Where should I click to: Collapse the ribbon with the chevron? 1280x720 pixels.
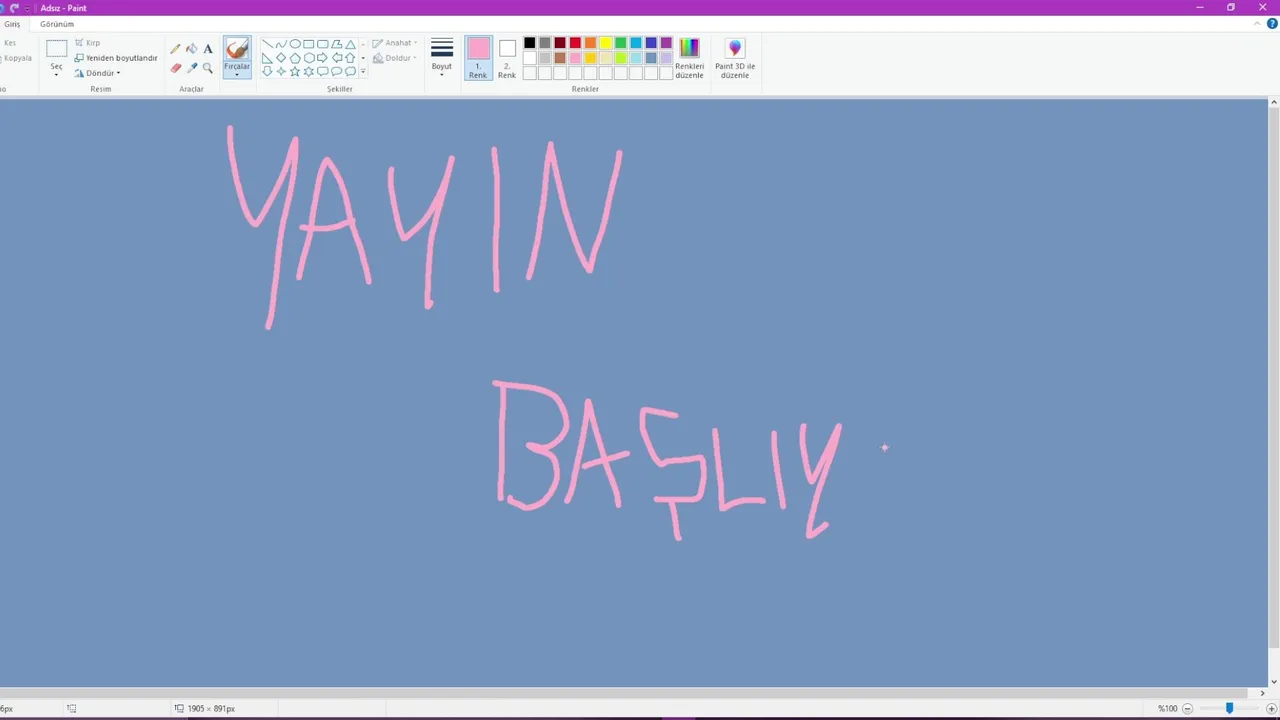click(1258, 24)
